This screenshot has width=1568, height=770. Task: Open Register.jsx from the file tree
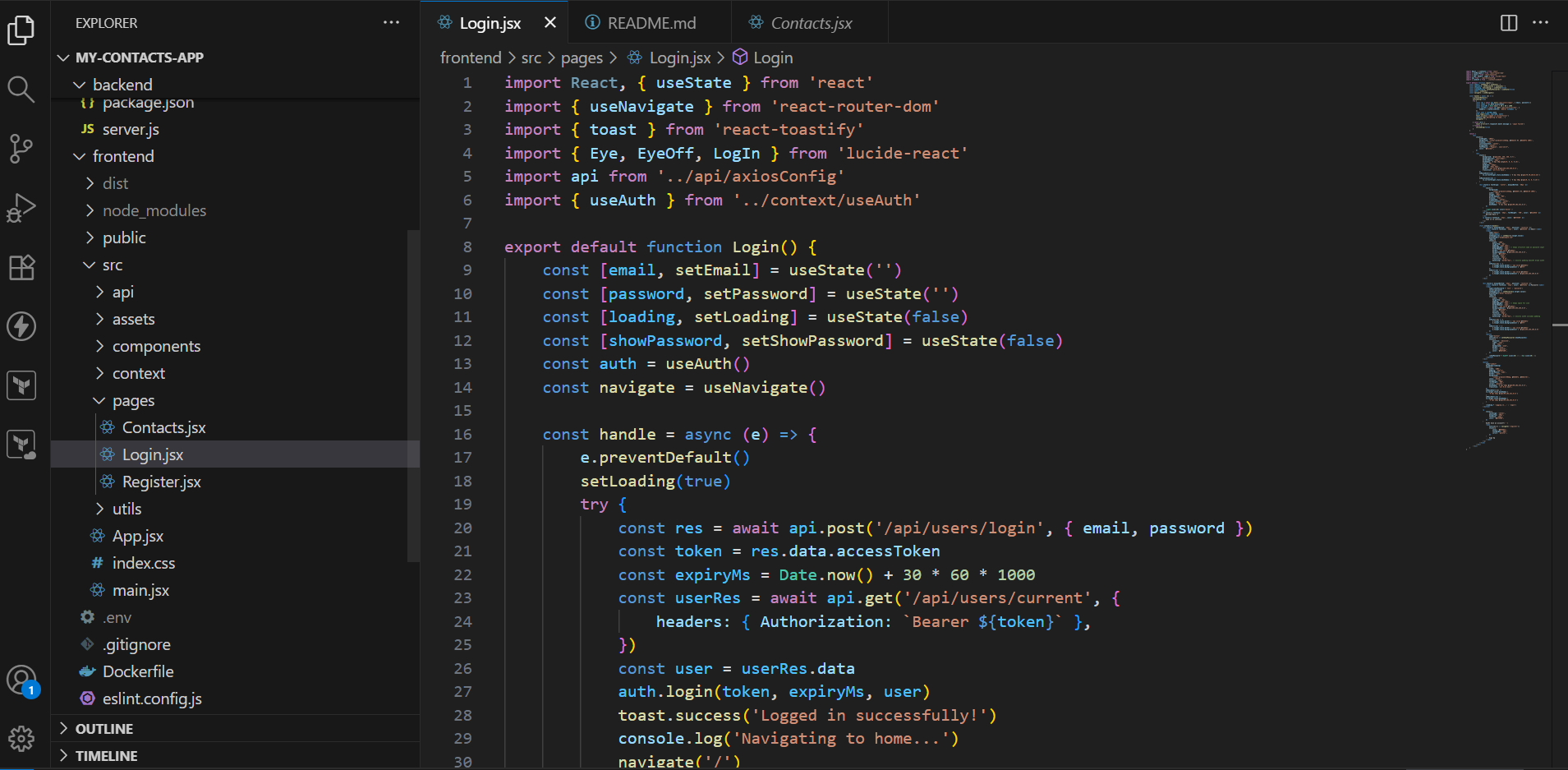(x=161, y=482)
